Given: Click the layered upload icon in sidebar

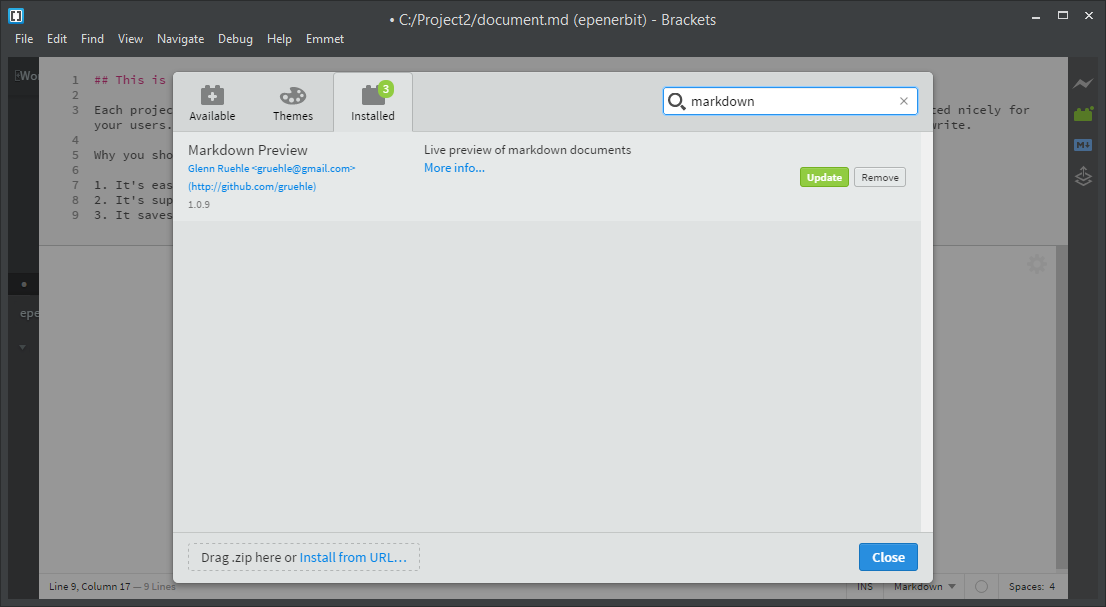Looking at the screenshot, I should click(1083, 177).
